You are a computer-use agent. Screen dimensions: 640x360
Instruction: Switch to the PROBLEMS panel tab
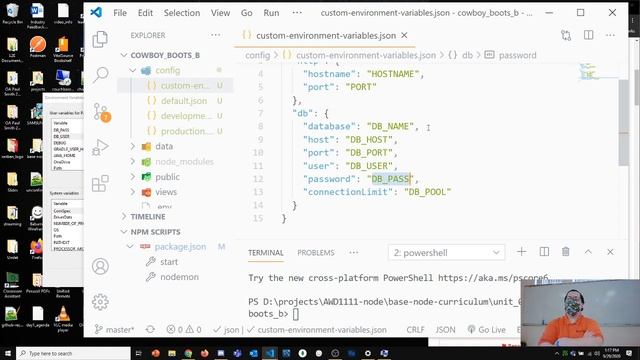coord(316,253)
